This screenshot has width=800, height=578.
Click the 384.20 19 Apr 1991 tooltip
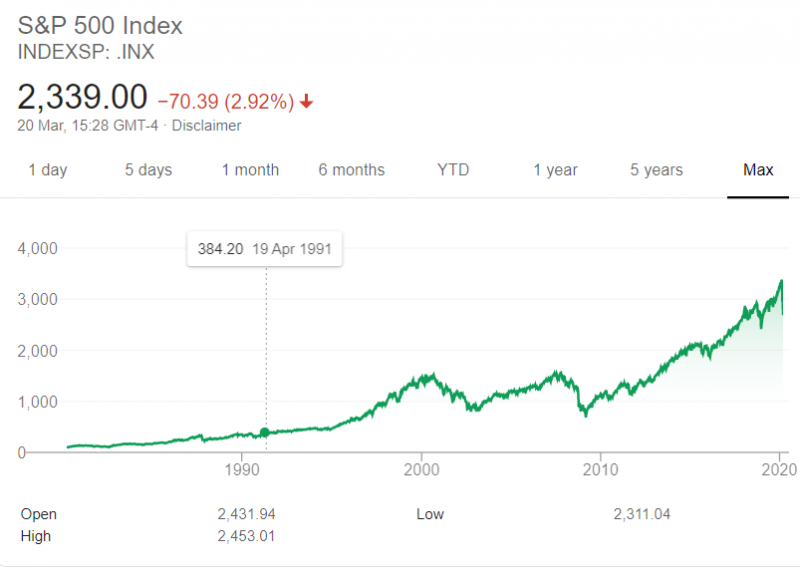pos(265,249)
